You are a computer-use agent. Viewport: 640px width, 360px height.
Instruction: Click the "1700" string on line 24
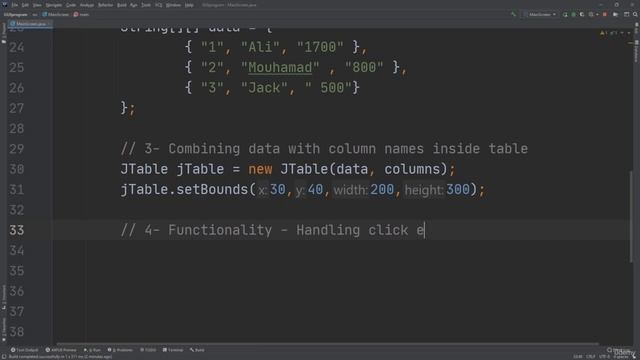[x=320, y=47]
